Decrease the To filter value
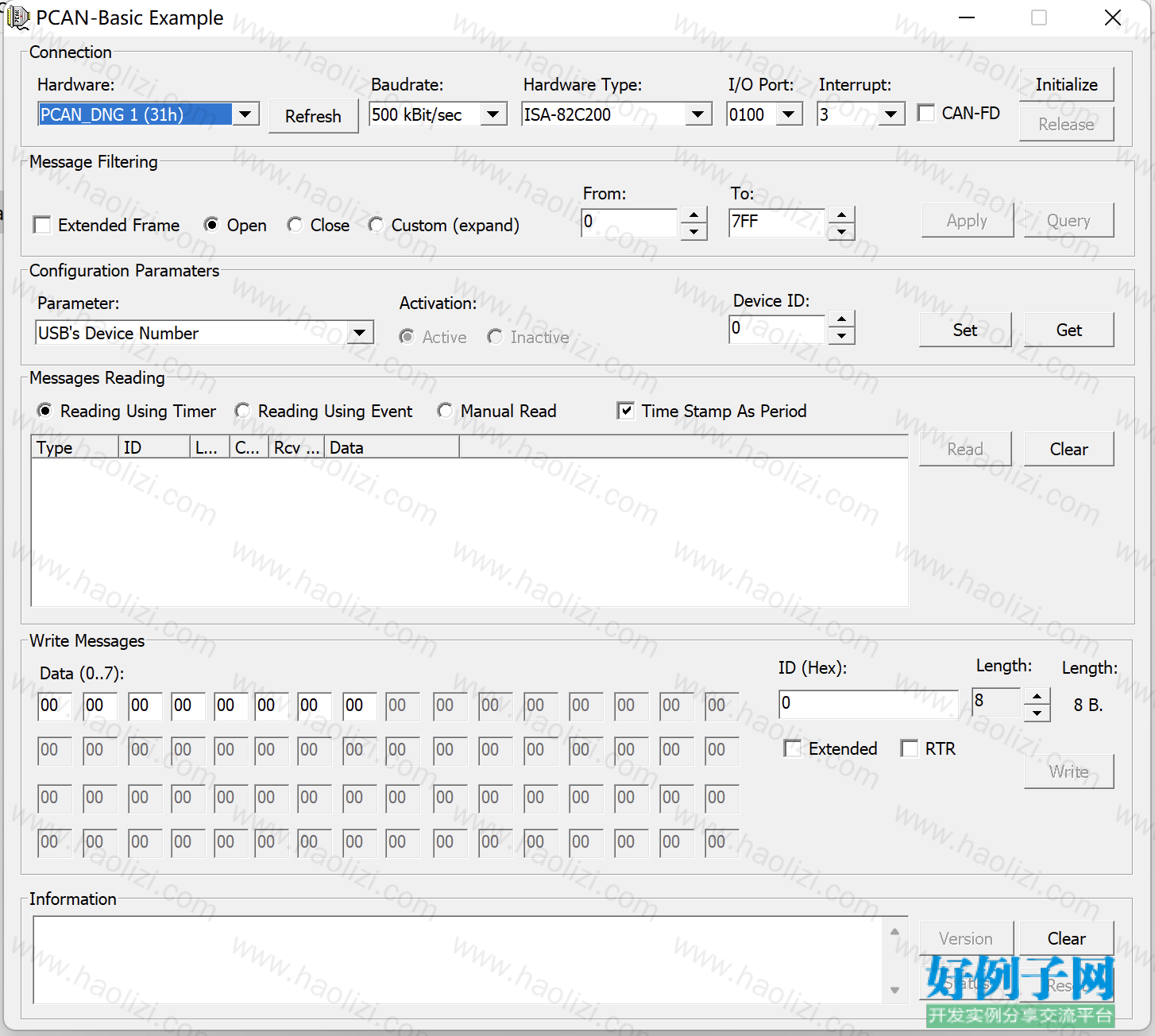The height and width of the screenshot is (1036, 1155). pos(841,231)
